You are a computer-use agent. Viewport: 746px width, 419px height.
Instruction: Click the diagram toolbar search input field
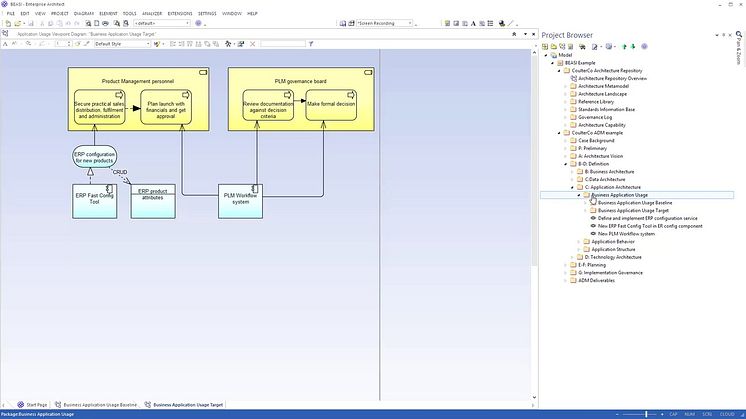tap(283, 44)
